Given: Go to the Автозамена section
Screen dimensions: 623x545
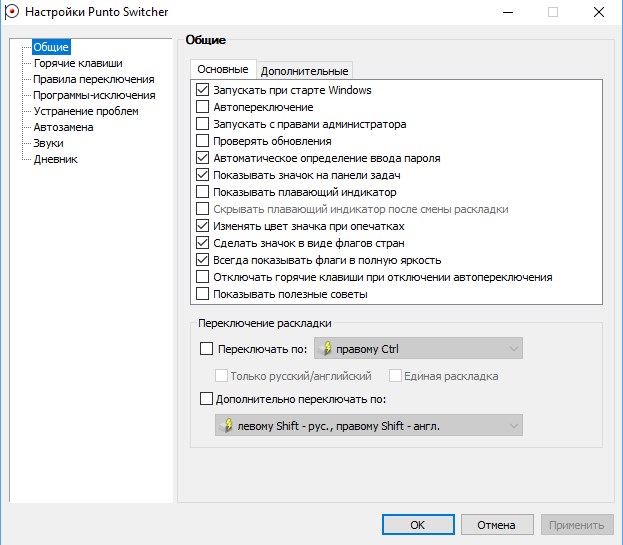Looking at the screenshot, I should 63,127.
